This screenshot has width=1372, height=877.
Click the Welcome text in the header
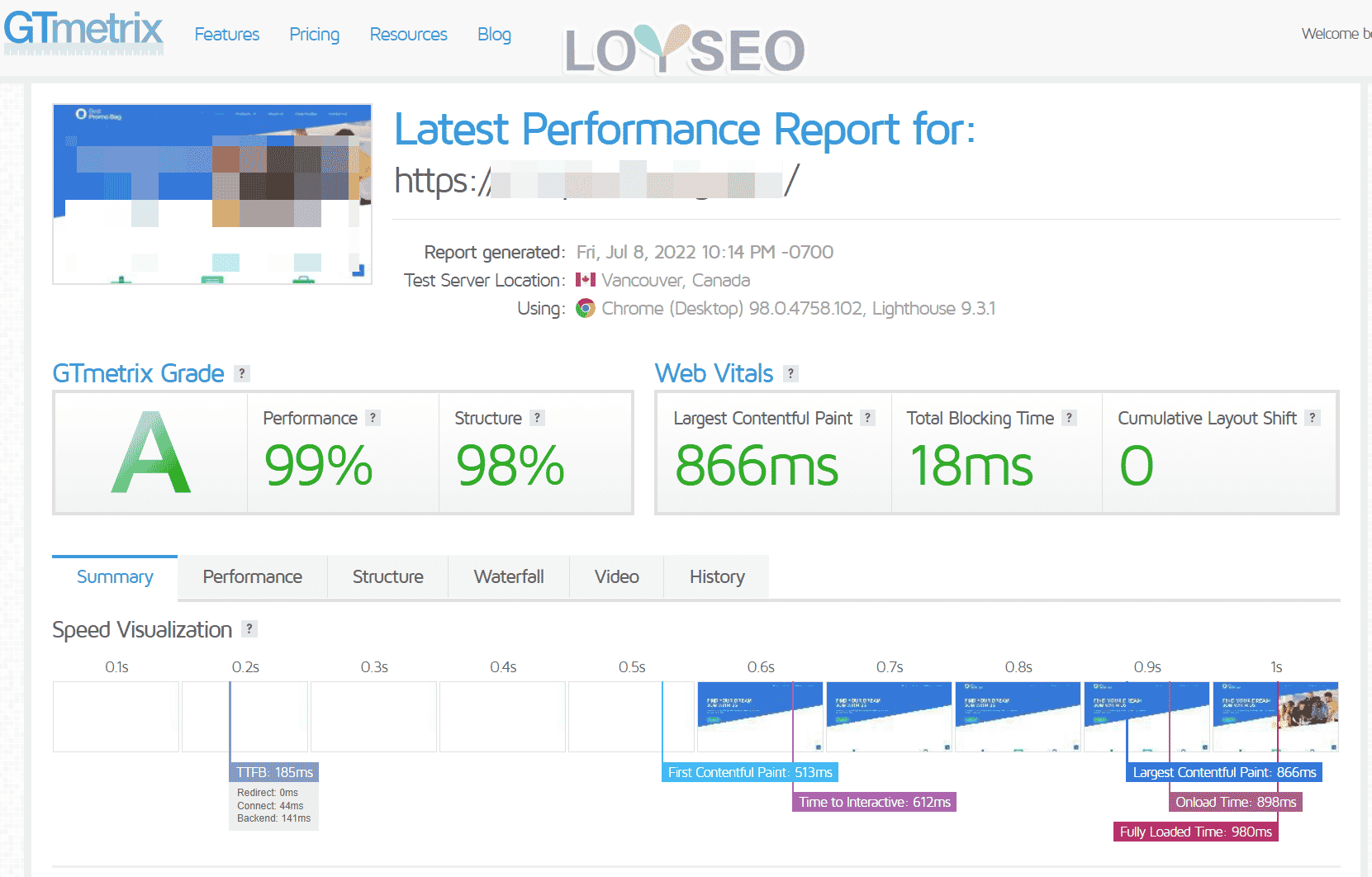click(1336, 34)
